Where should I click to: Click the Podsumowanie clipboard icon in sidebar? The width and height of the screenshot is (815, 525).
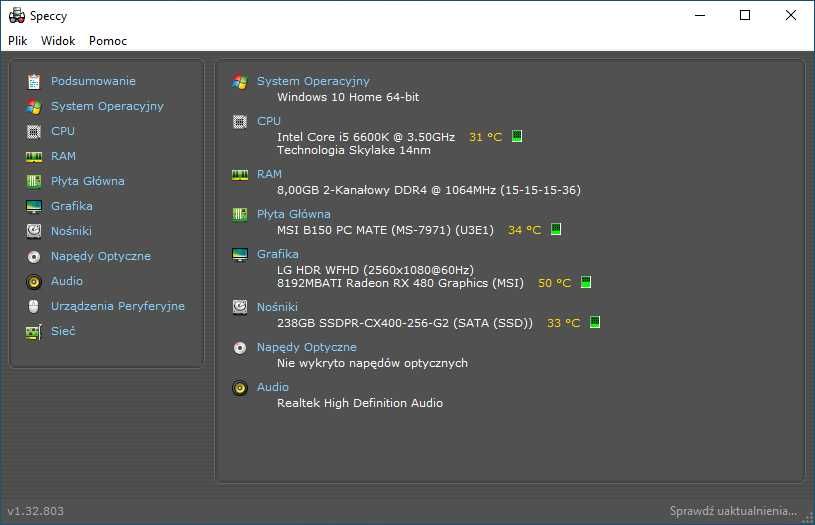pyautogui.click(x=34, y=81)
